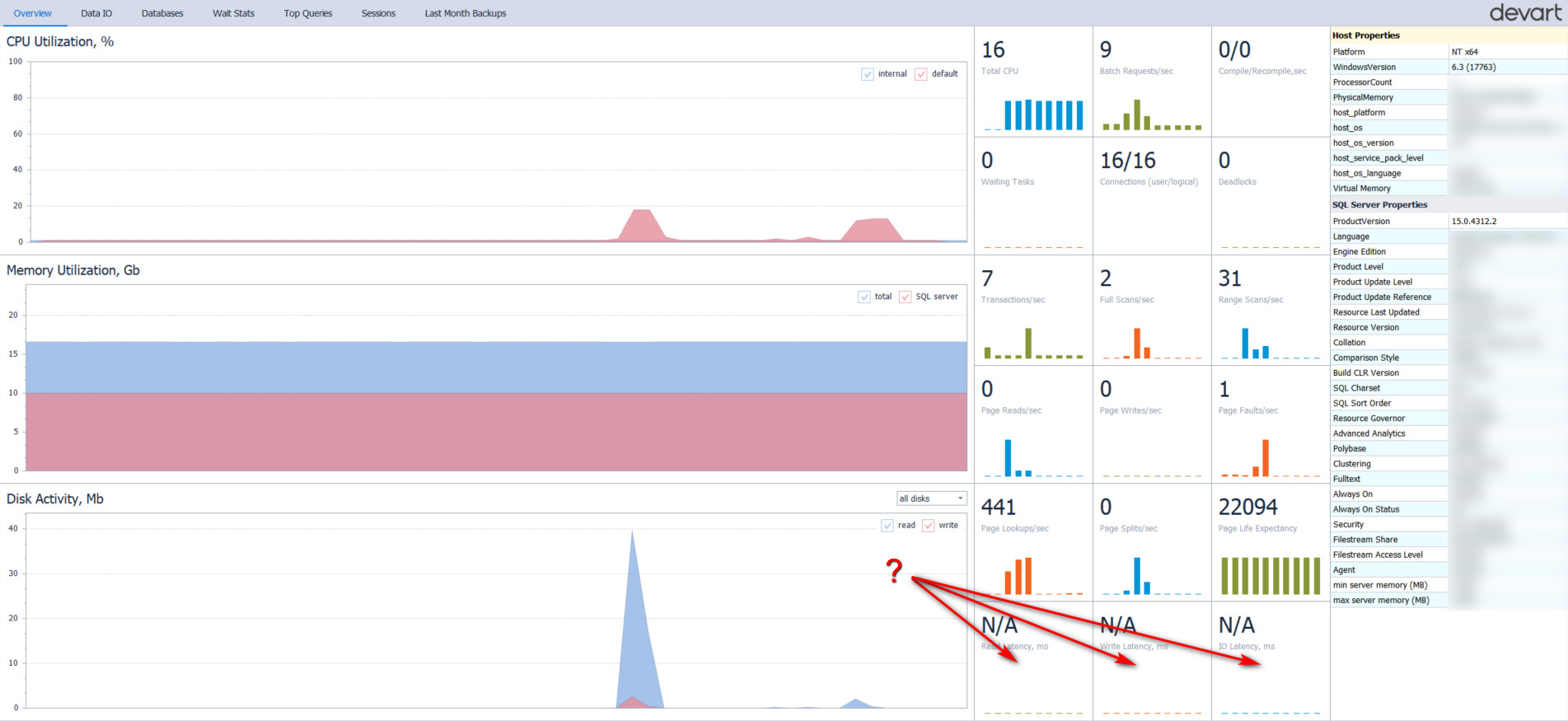Toggle the internal CPU series checkbox

[868, 74]
